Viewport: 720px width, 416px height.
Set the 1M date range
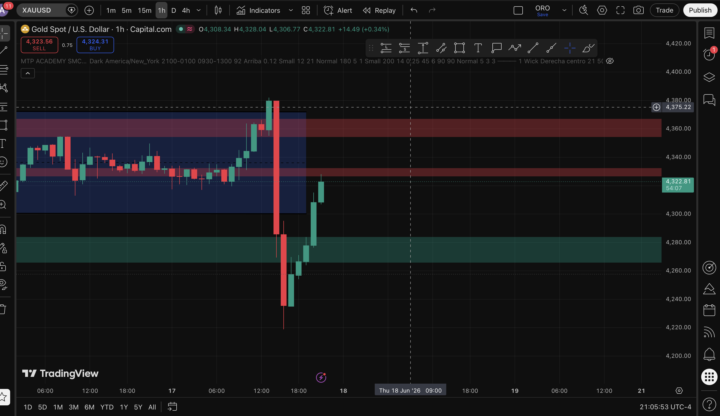[x=58, y=407]
